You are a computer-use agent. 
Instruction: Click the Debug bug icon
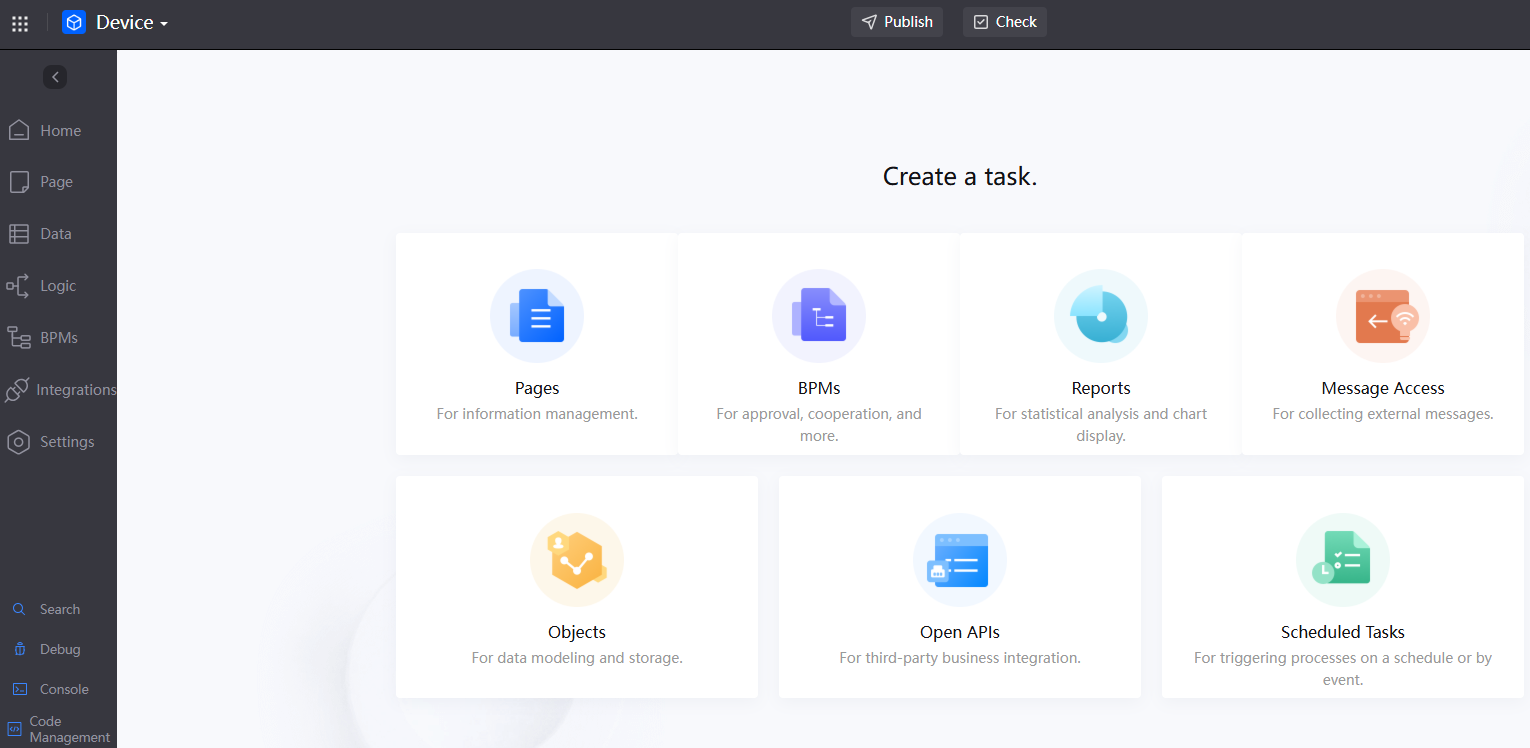(19, 649)
